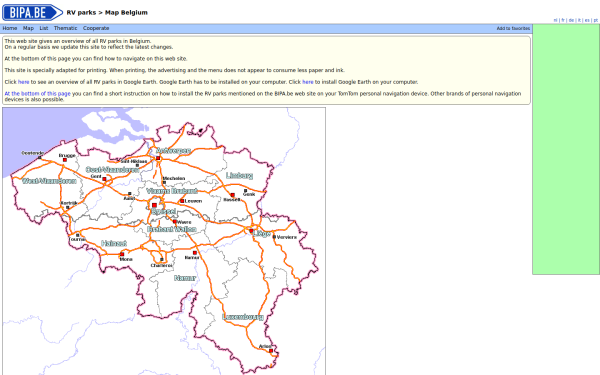
Task: Switch language to pt
Action: point(595,20)
